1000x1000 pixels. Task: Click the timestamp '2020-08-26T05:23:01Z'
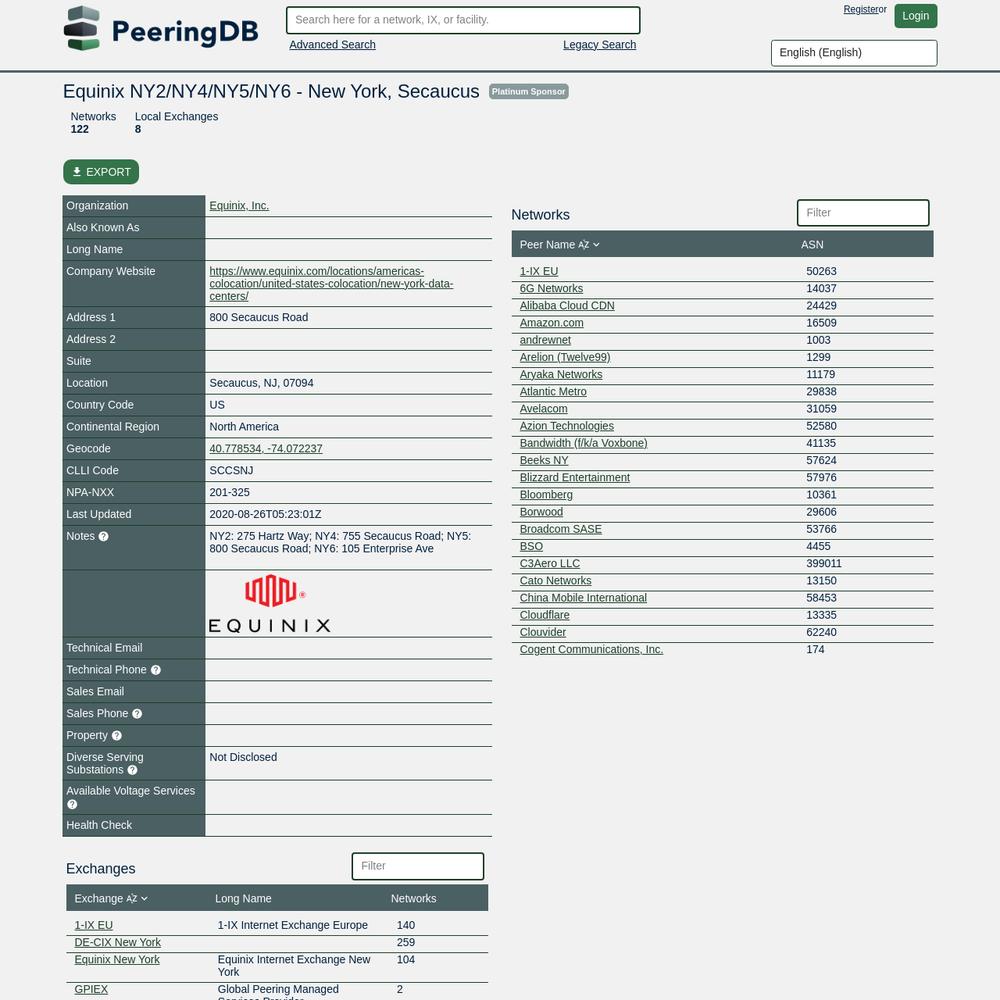click(265, 515)
